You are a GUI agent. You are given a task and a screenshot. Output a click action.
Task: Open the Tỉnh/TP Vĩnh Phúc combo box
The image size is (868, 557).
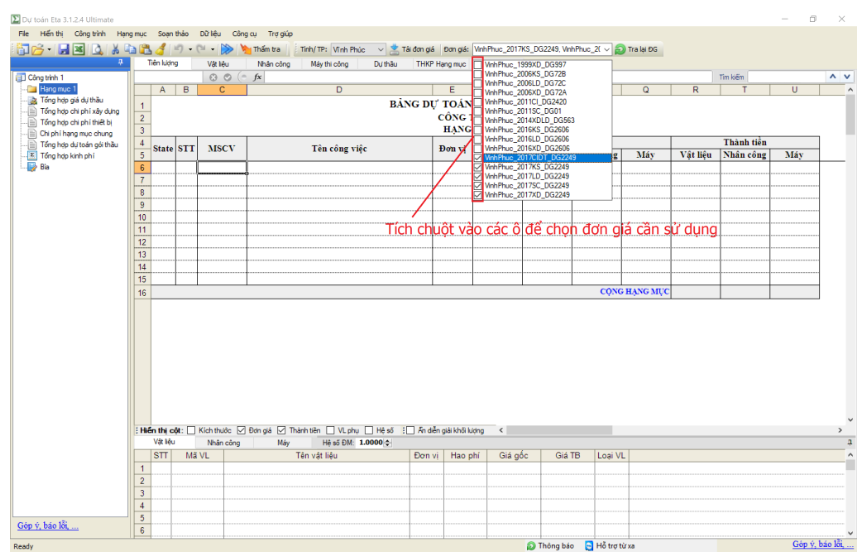(x=358, y=49)
